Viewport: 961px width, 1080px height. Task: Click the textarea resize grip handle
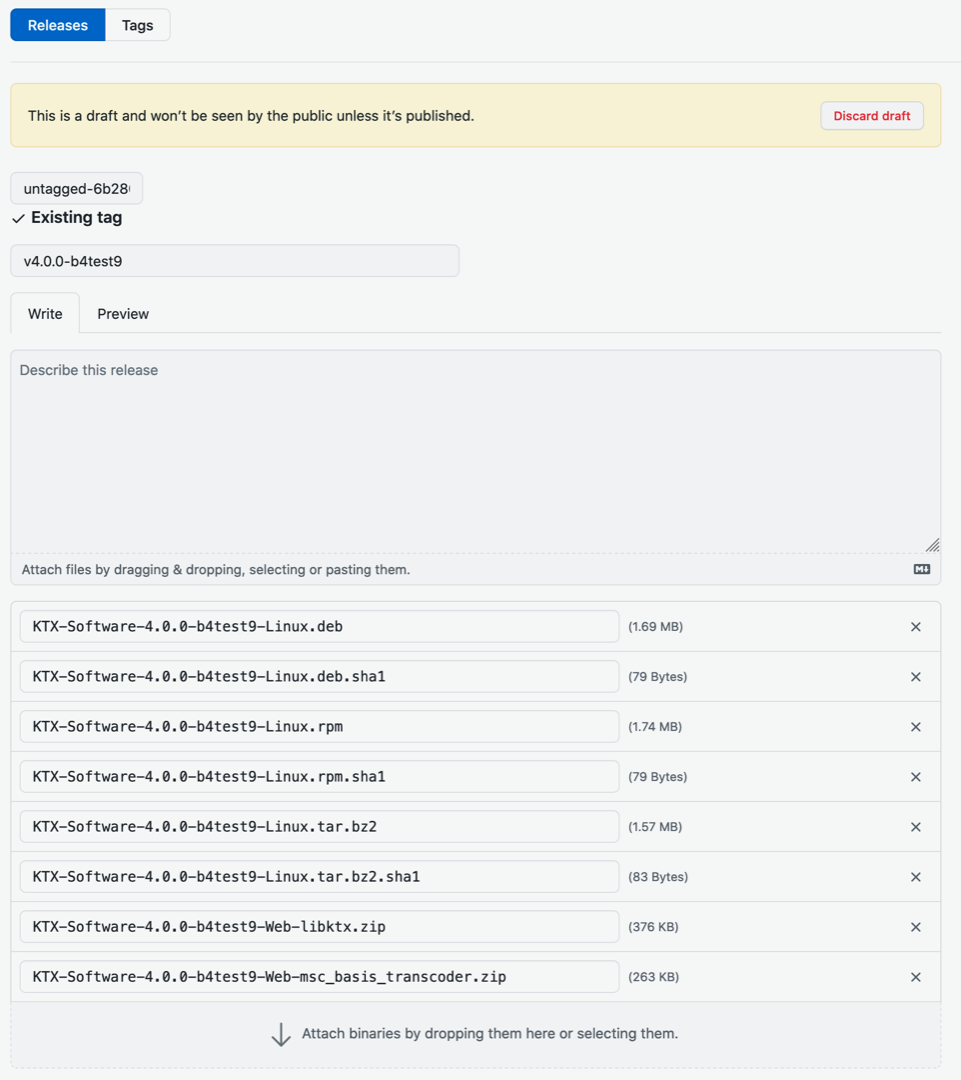click(x=933, y=544)
